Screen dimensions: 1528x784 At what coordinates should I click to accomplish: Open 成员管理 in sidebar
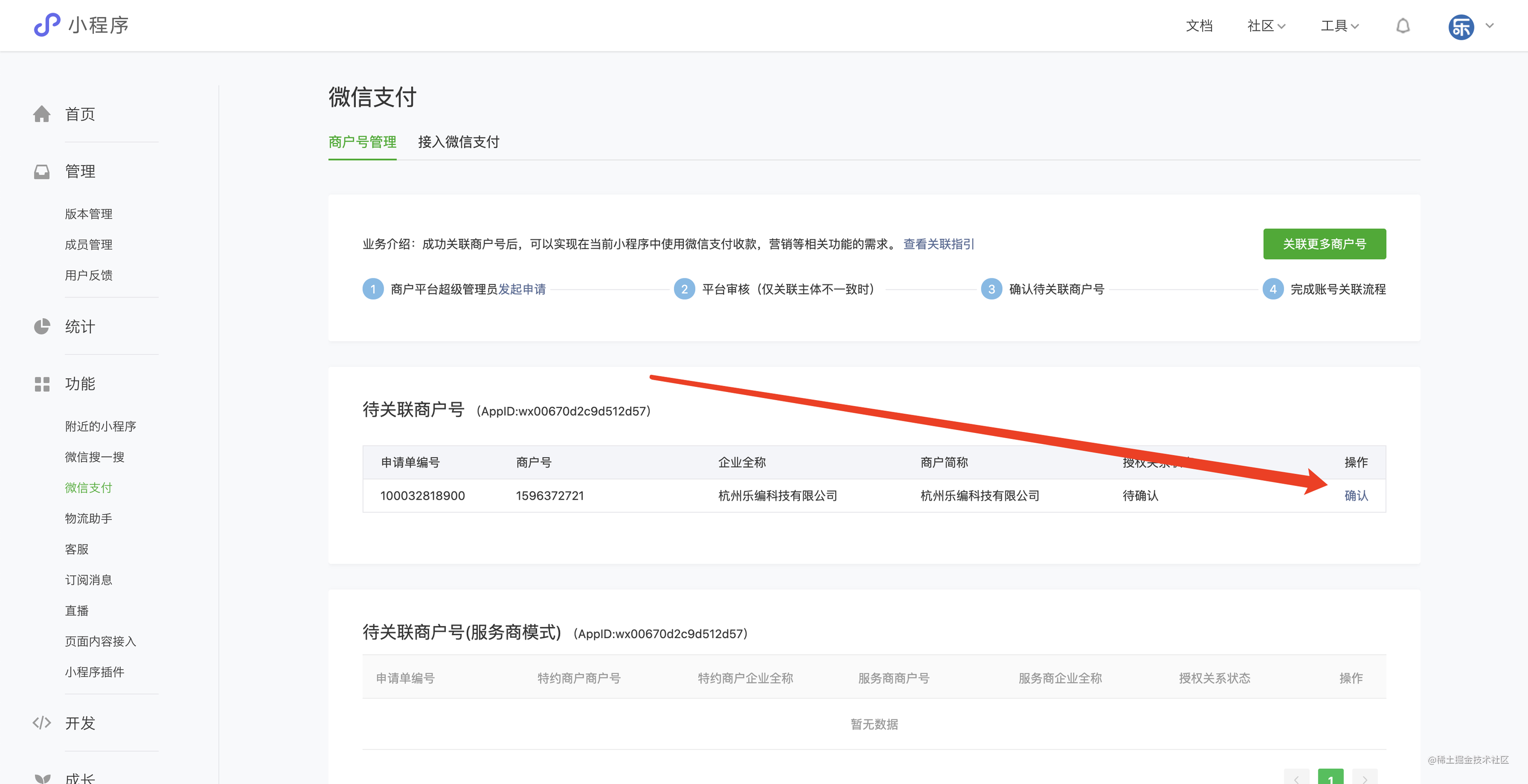pos(88,244)
